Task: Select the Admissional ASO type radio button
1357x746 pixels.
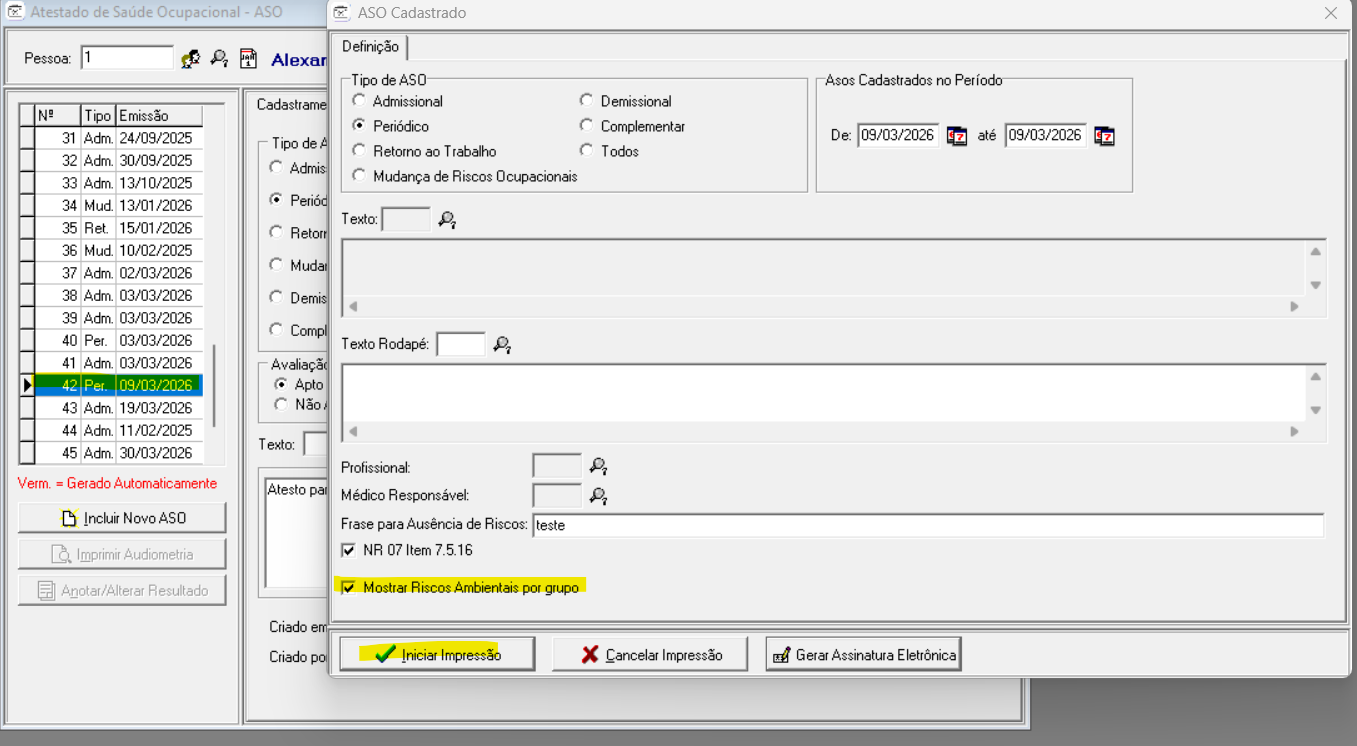Action: 359,101
